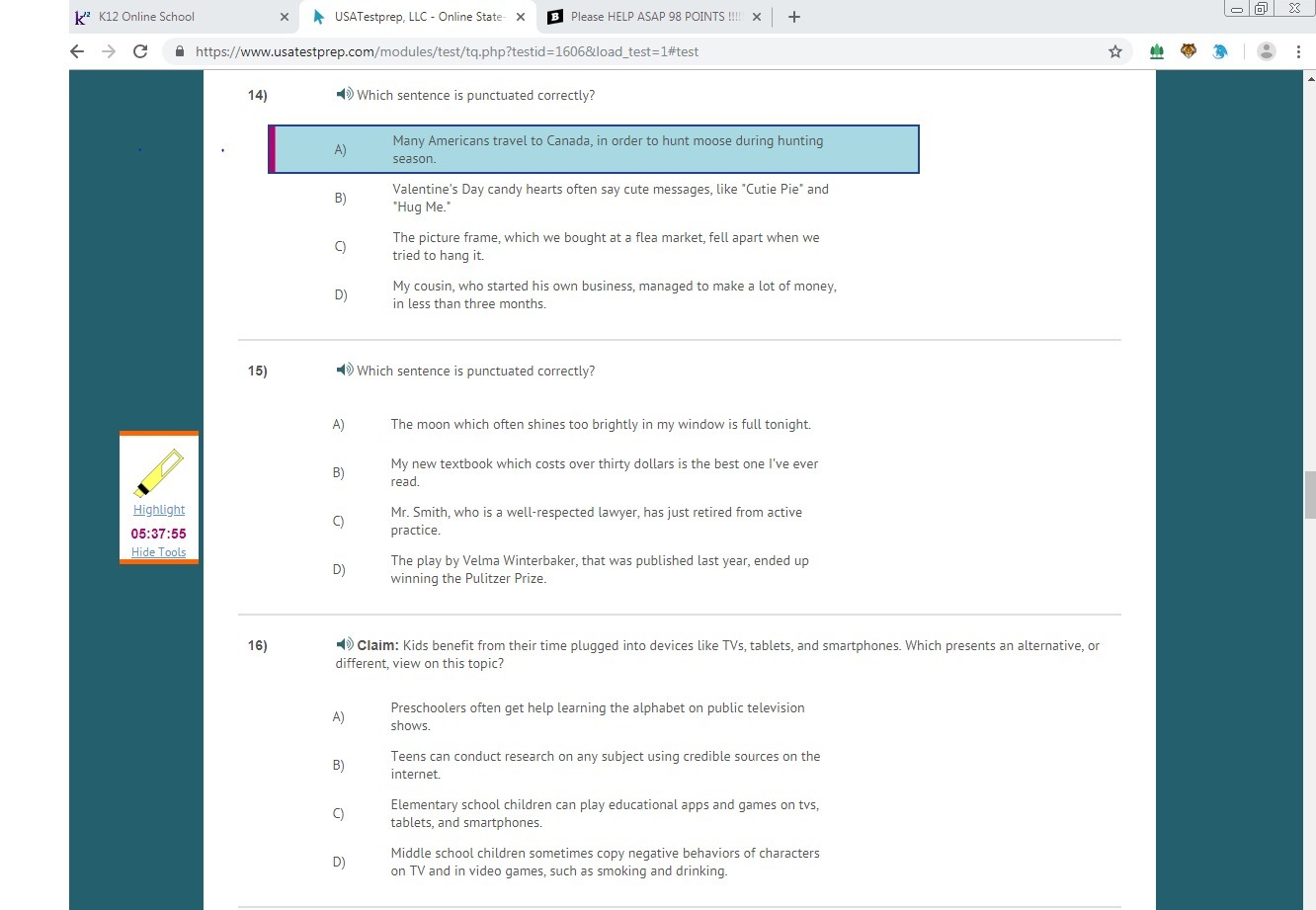View site security lock info
1316x910 pixels.
(180, 51)
